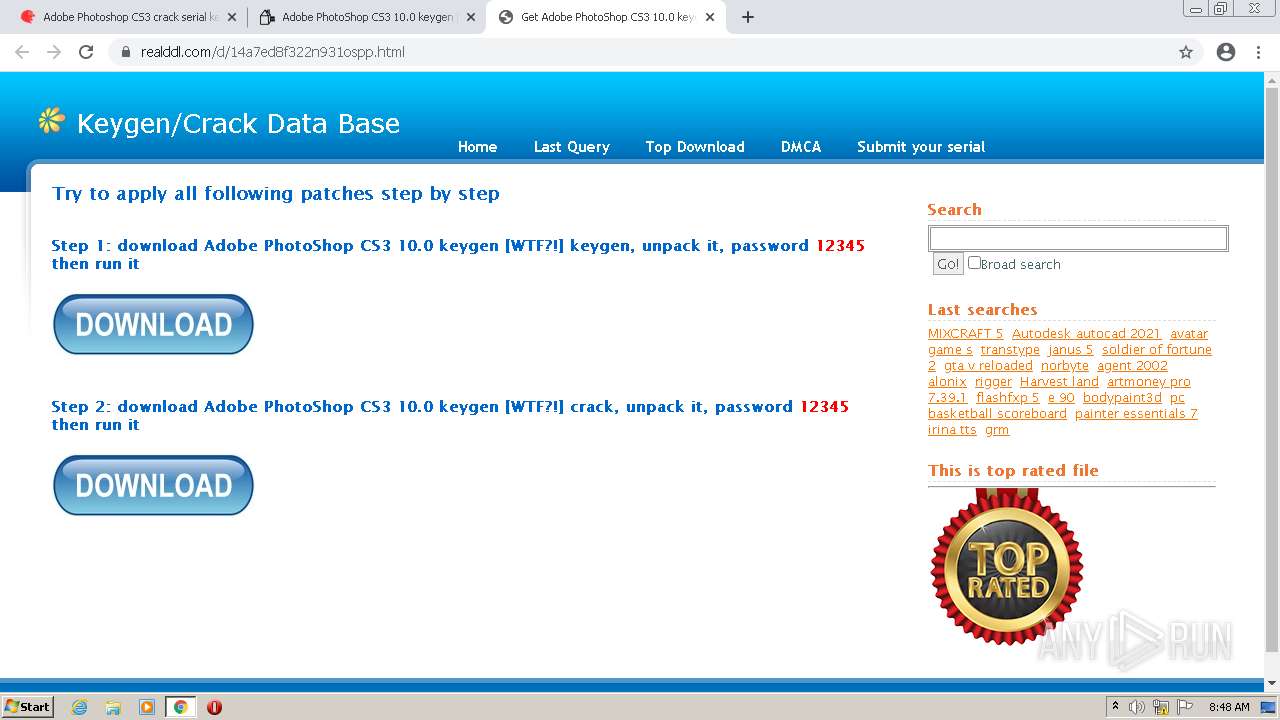Click the Top Rated badge image
This screenshot has height=720, width=1280.
[x=1006, y=565]
